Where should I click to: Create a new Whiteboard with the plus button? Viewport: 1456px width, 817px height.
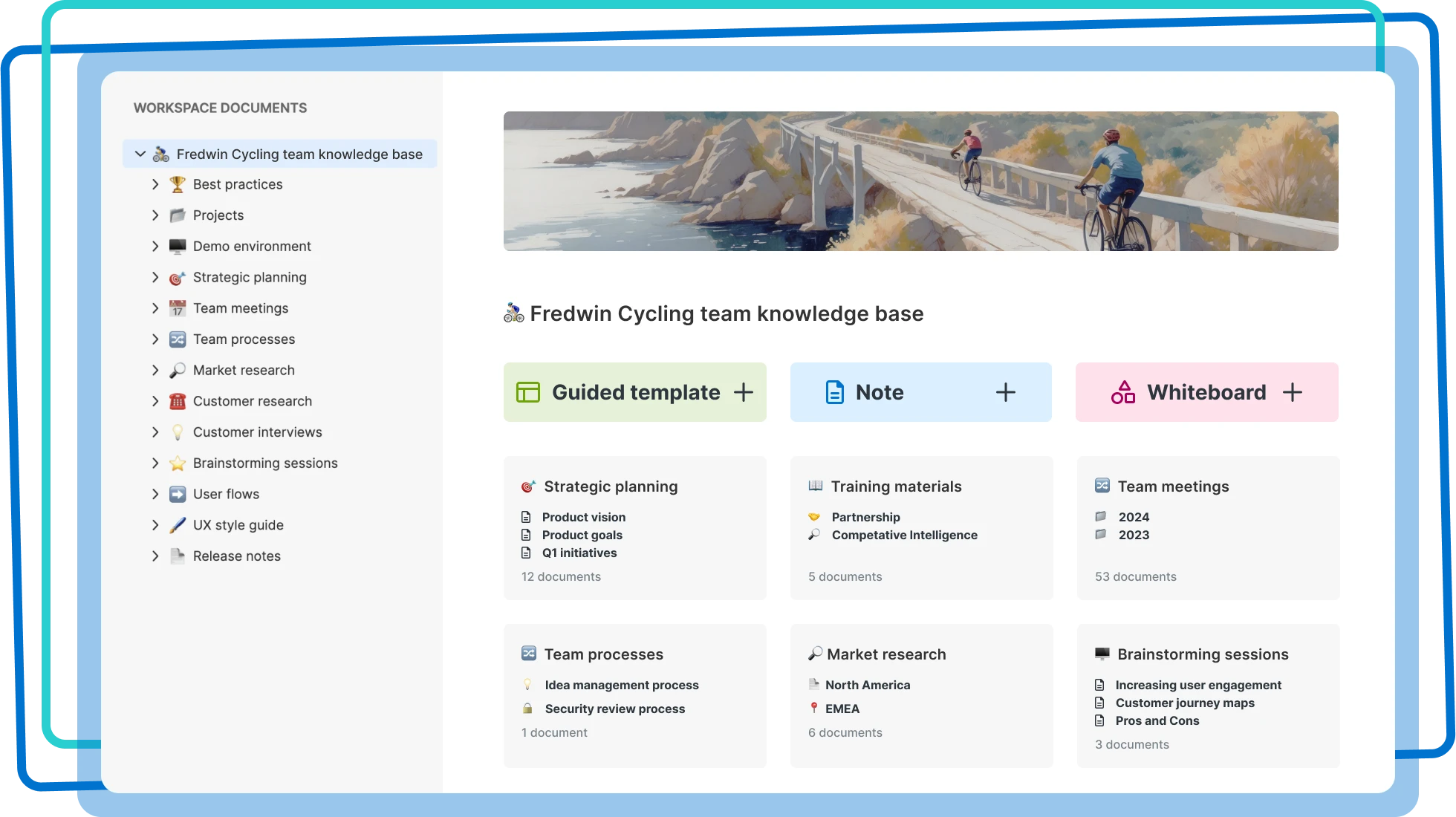coord(1293,392)
